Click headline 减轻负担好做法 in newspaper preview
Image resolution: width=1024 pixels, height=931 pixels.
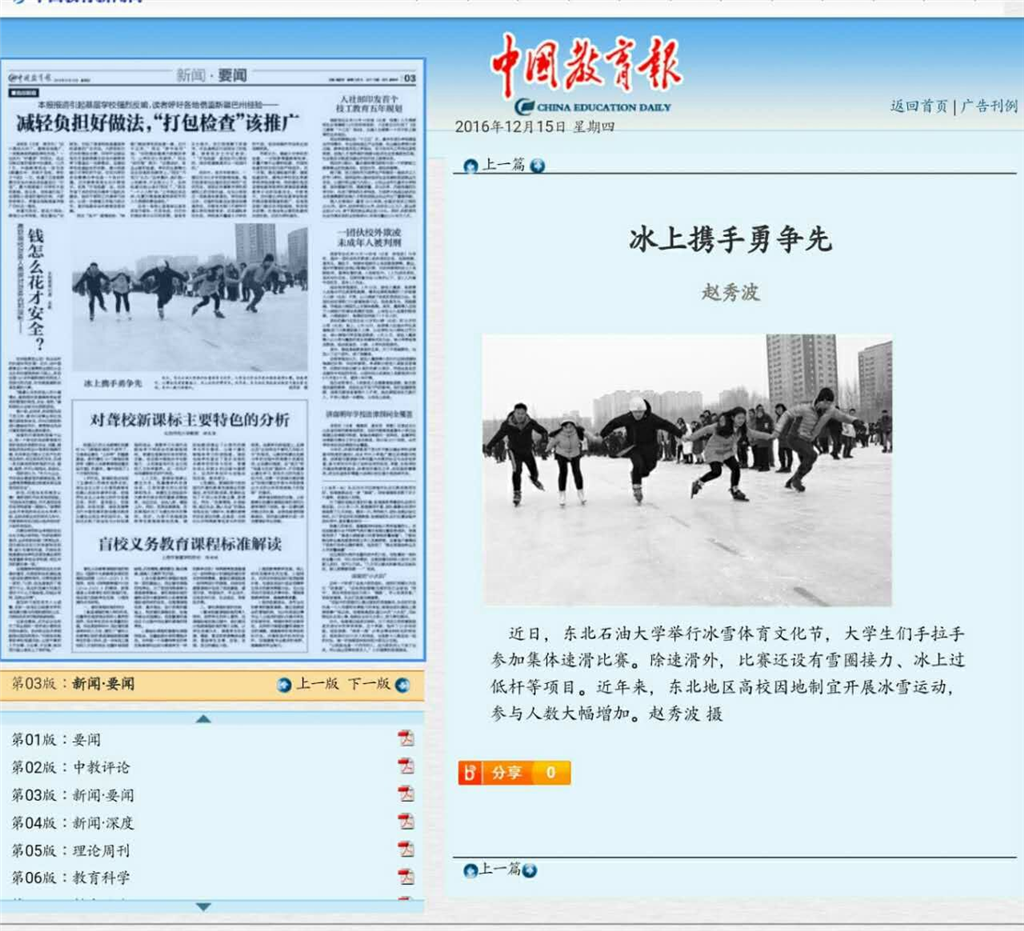tap(158, 124)
